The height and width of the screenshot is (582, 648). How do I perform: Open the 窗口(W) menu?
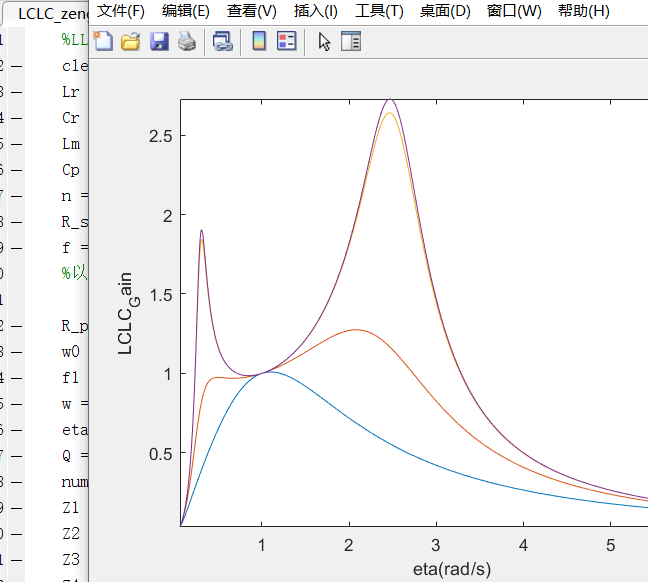[x=514, y=11]
